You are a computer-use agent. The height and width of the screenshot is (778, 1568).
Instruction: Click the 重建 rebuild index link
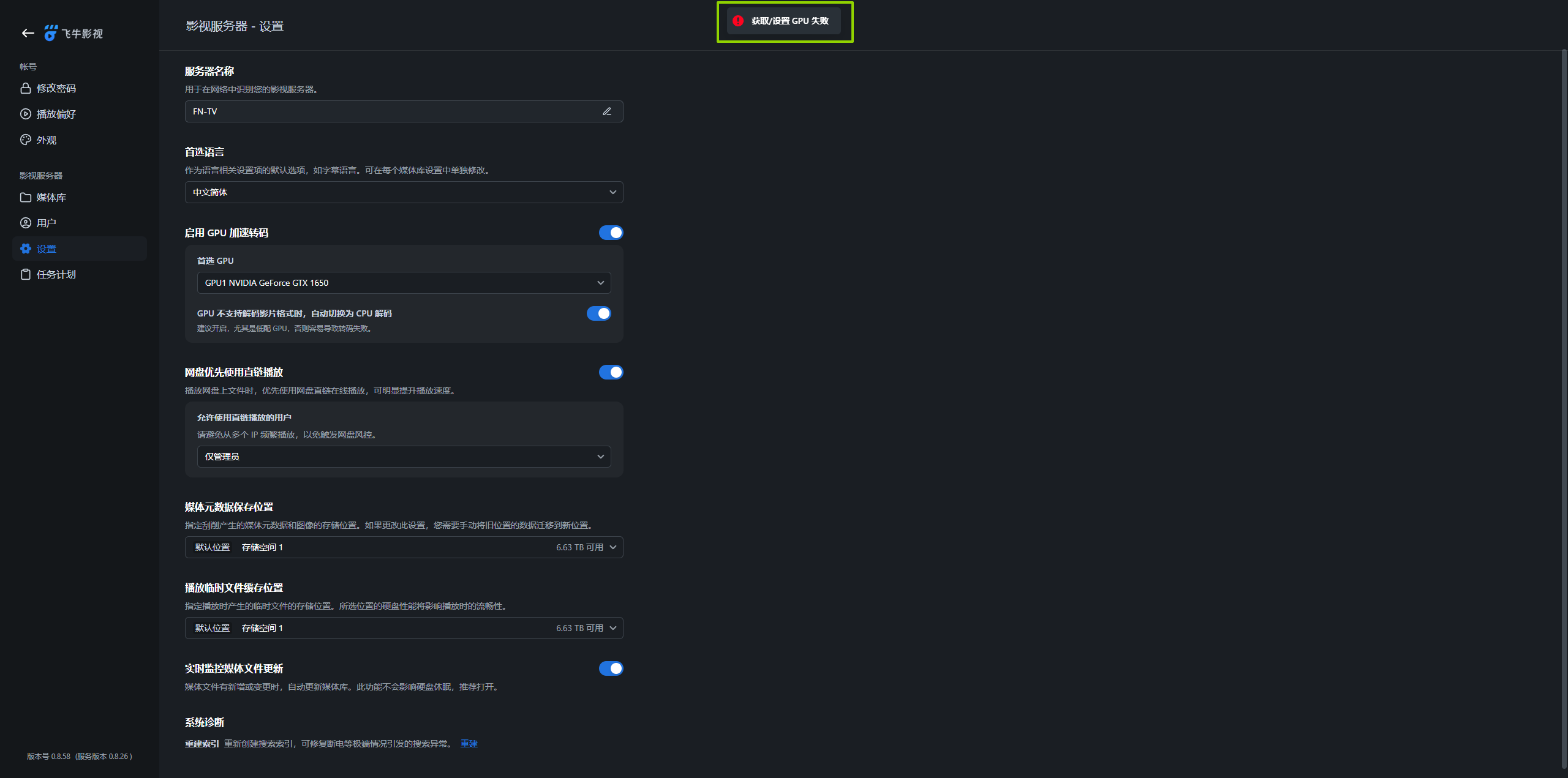pyautogui.click(x=469, y=743)
